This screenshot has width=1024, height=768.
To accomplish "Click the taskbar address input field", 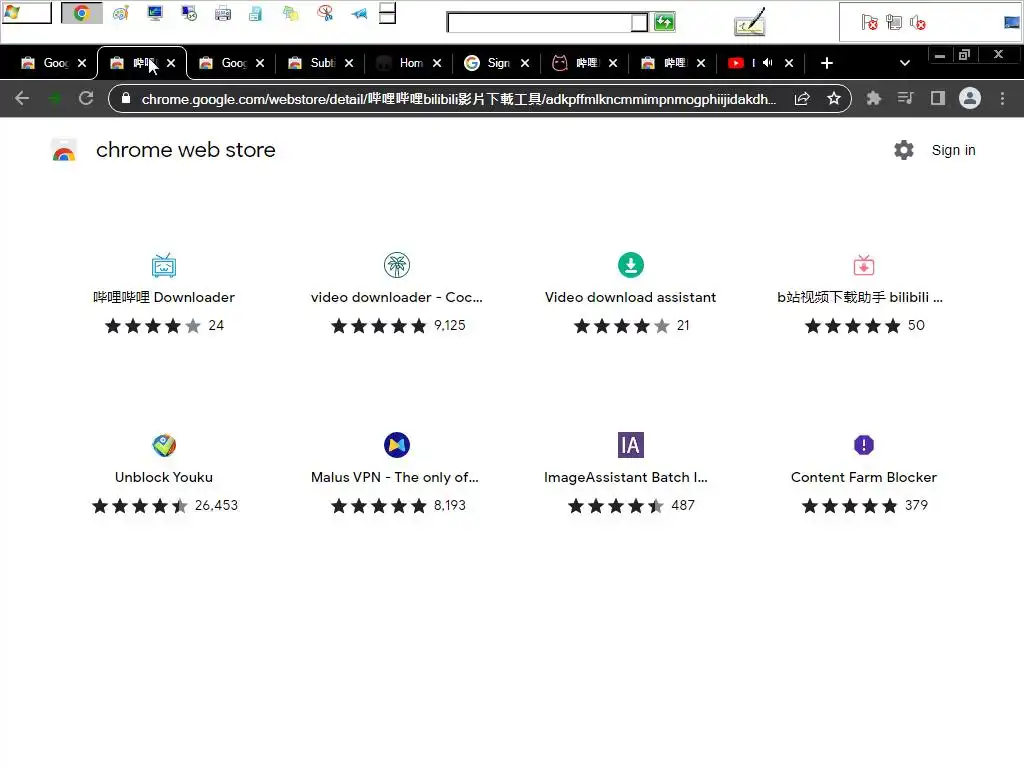I will (539, 23).
